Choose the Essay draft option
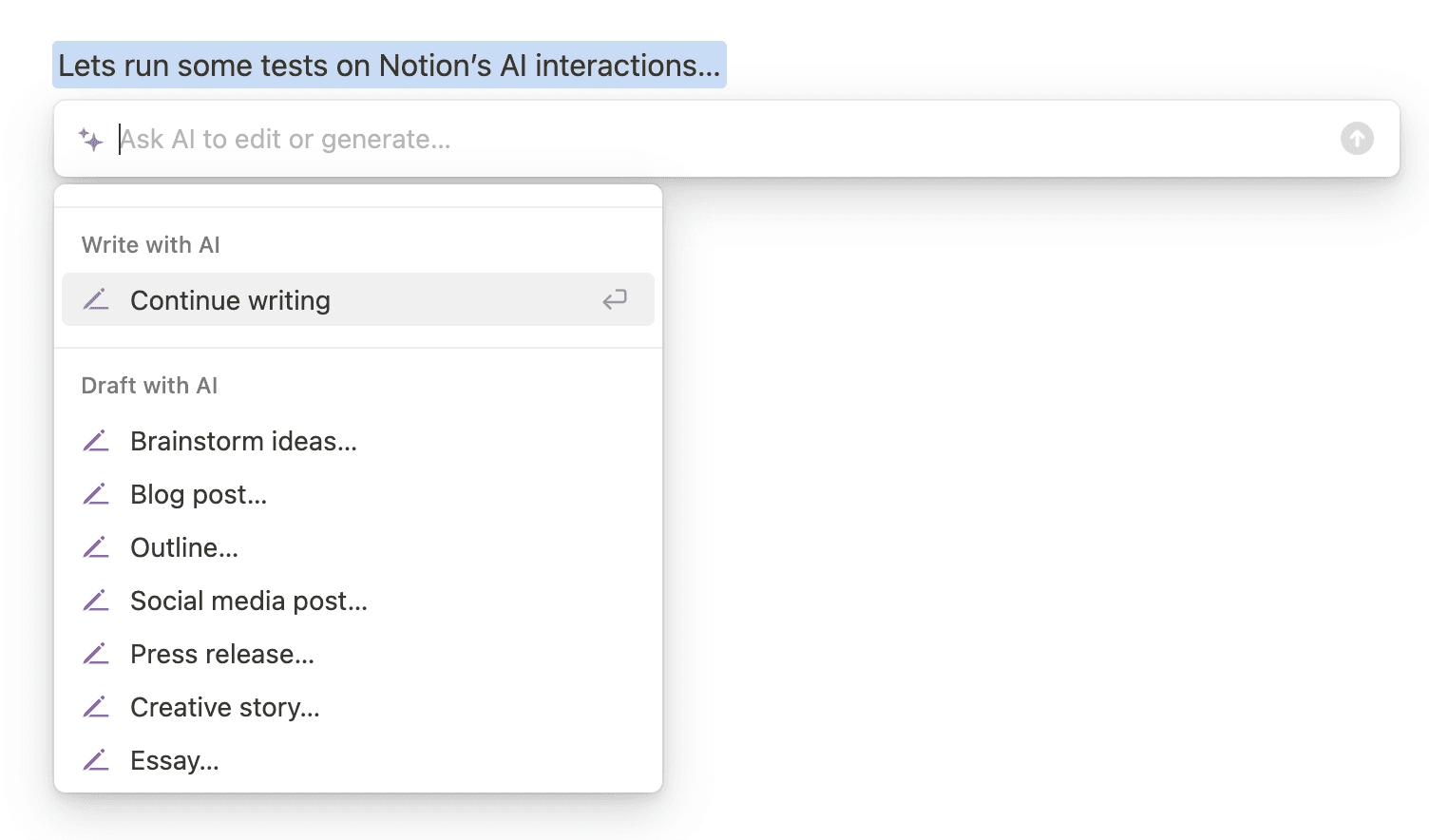The height and width of the screenshot is (840, 1429). pyautogui.click(x=358, y=760)
